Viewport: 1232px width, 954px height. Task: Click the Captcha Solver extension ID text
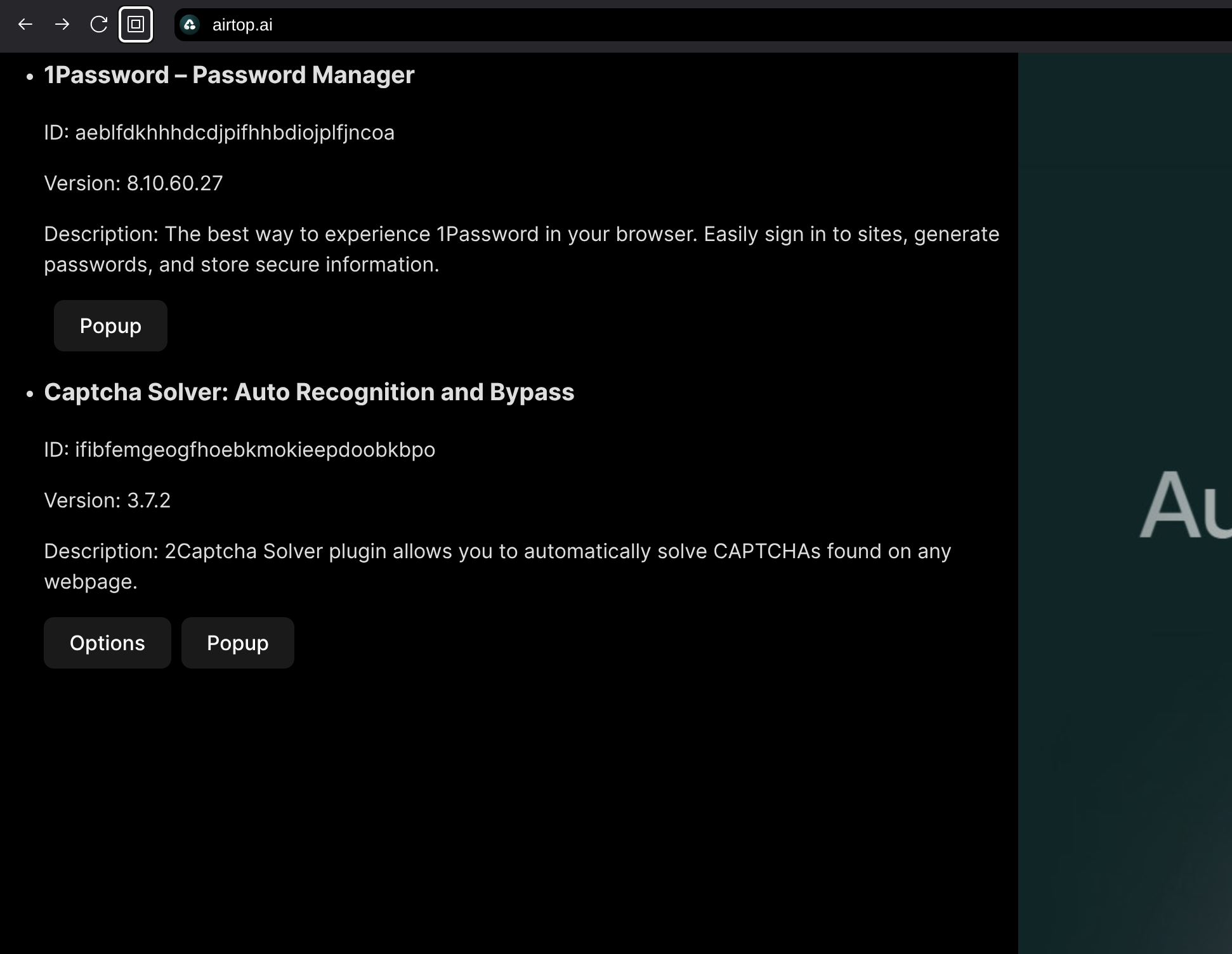(x=239, y=450)
